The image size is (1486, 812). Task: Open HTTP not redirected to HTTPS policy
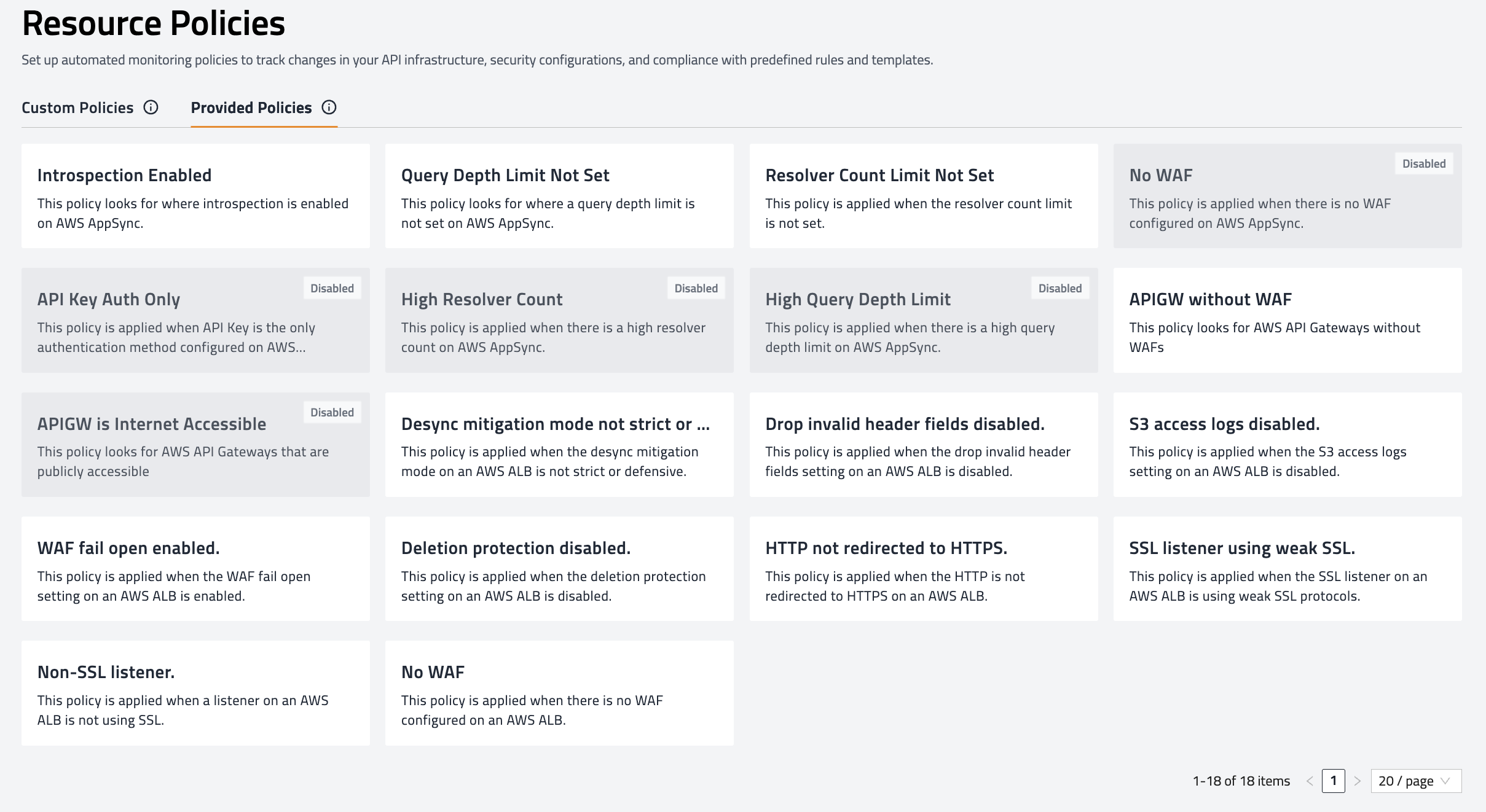click(x=923, y=569)
